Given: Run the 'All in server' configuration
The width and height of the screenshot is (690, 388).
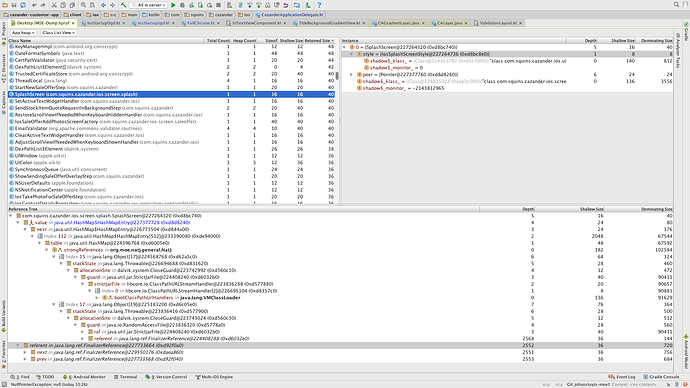Looking at the screenshot, I should [173, 5].
